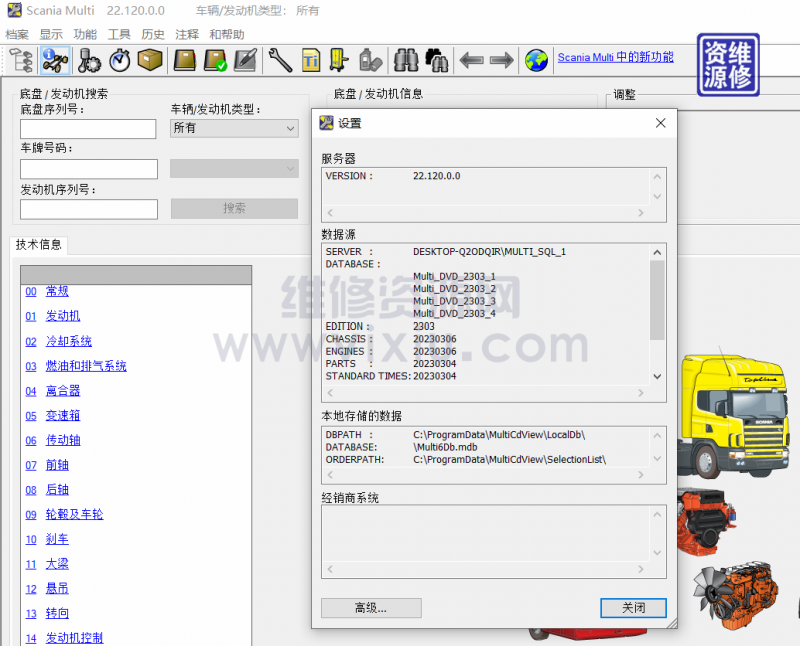Image resolution: width=800 pixels, height=646 pixels.
Task: Click the globe icon
Action: pyautogui.click(x=536, y=60)
